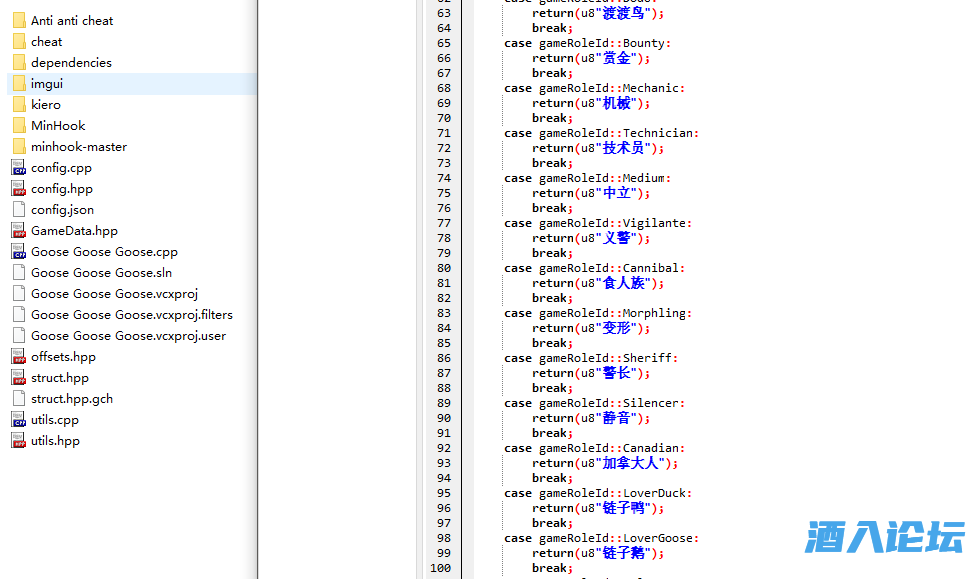Open the Anti anti cheat folder
The image size is (979, 579).
pos(71,21)
